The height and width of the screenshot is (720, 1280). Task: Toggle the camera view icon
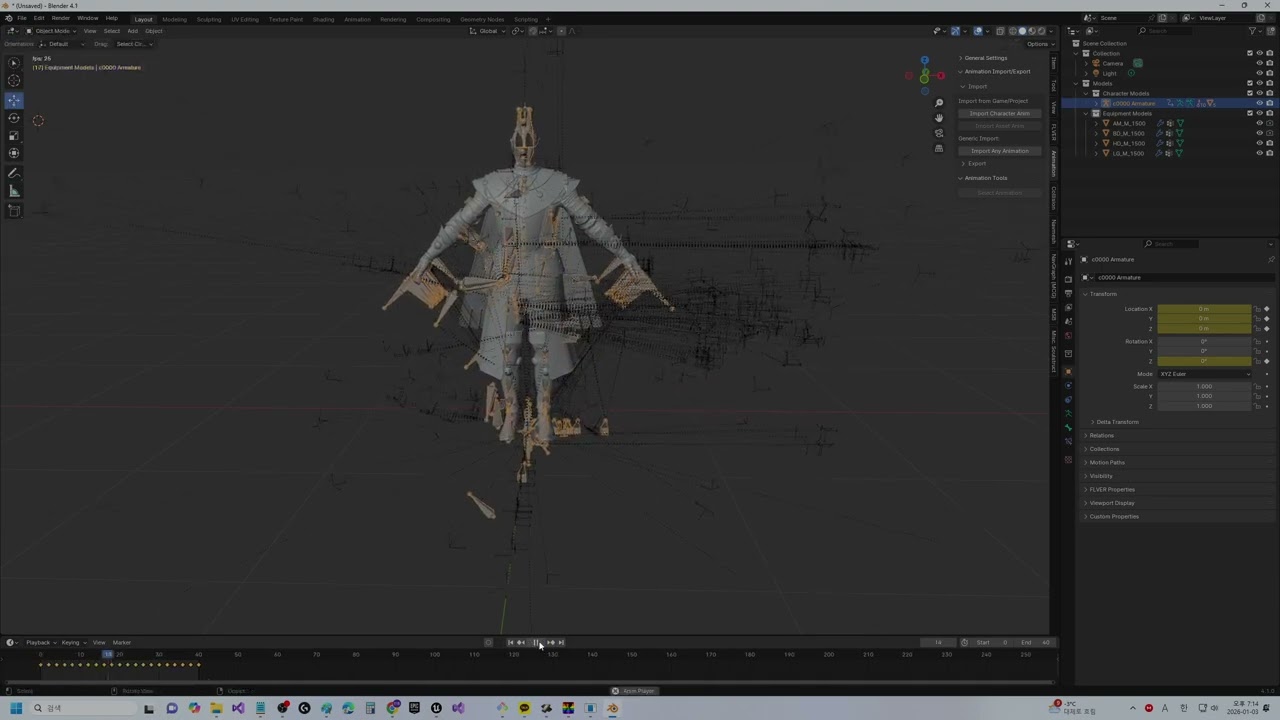click(x=938, y=133)
